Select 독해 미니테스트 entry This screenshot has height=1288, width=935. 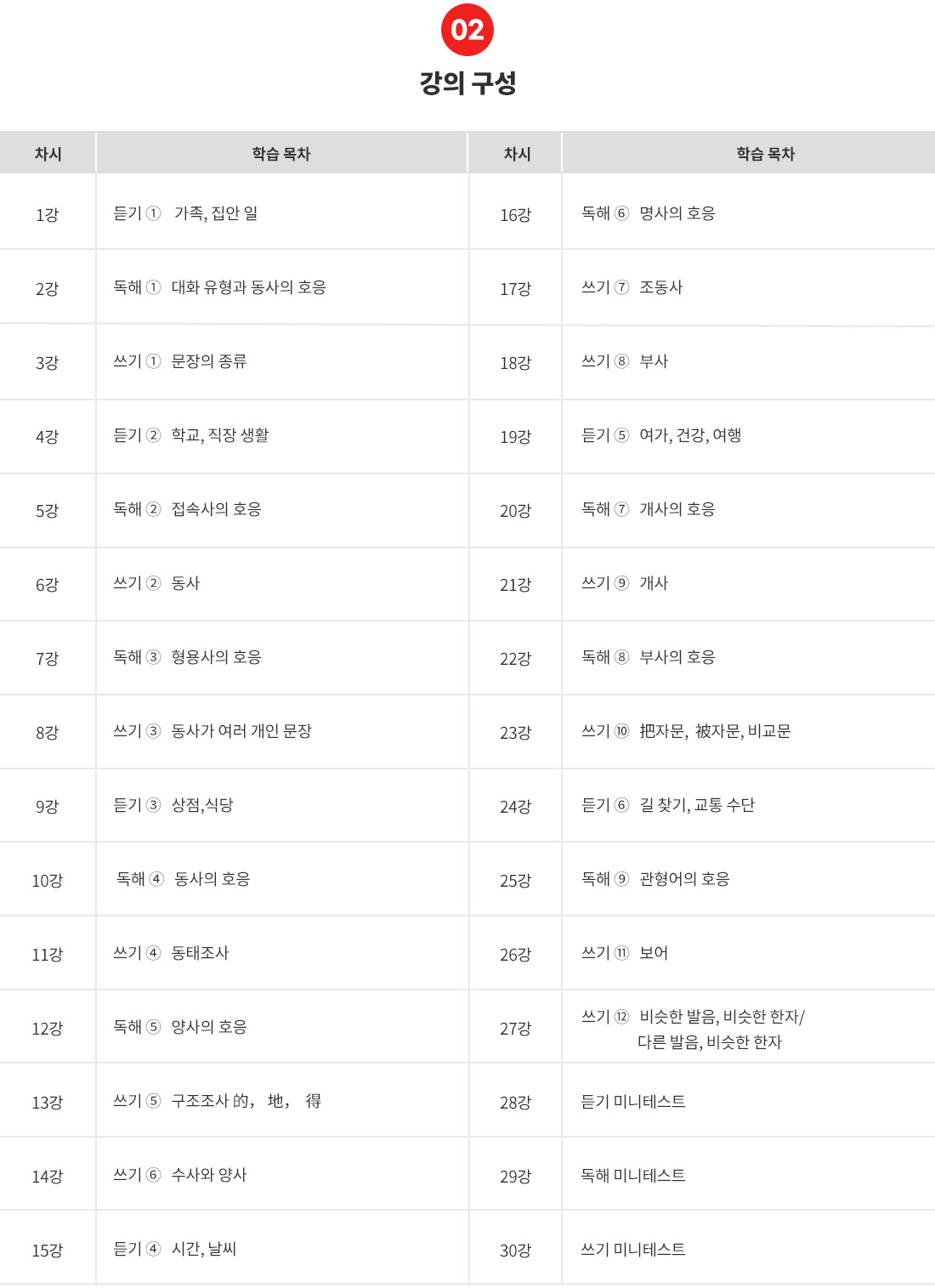tap(633, 1176)
